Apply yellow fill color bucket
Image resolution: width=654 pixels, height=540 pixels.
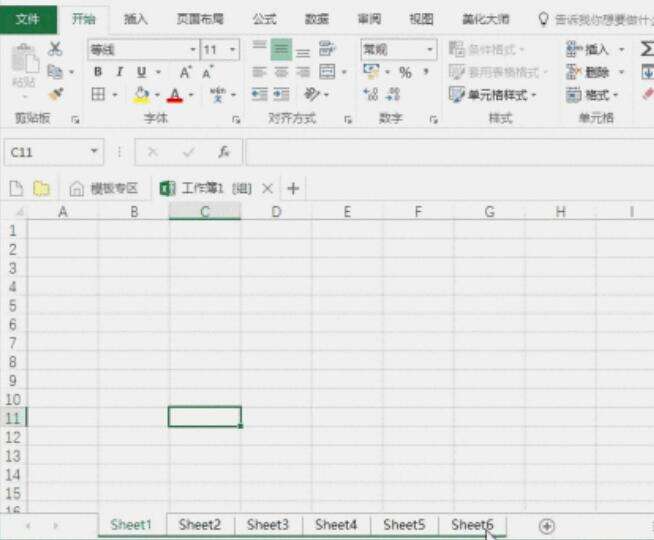141,95
